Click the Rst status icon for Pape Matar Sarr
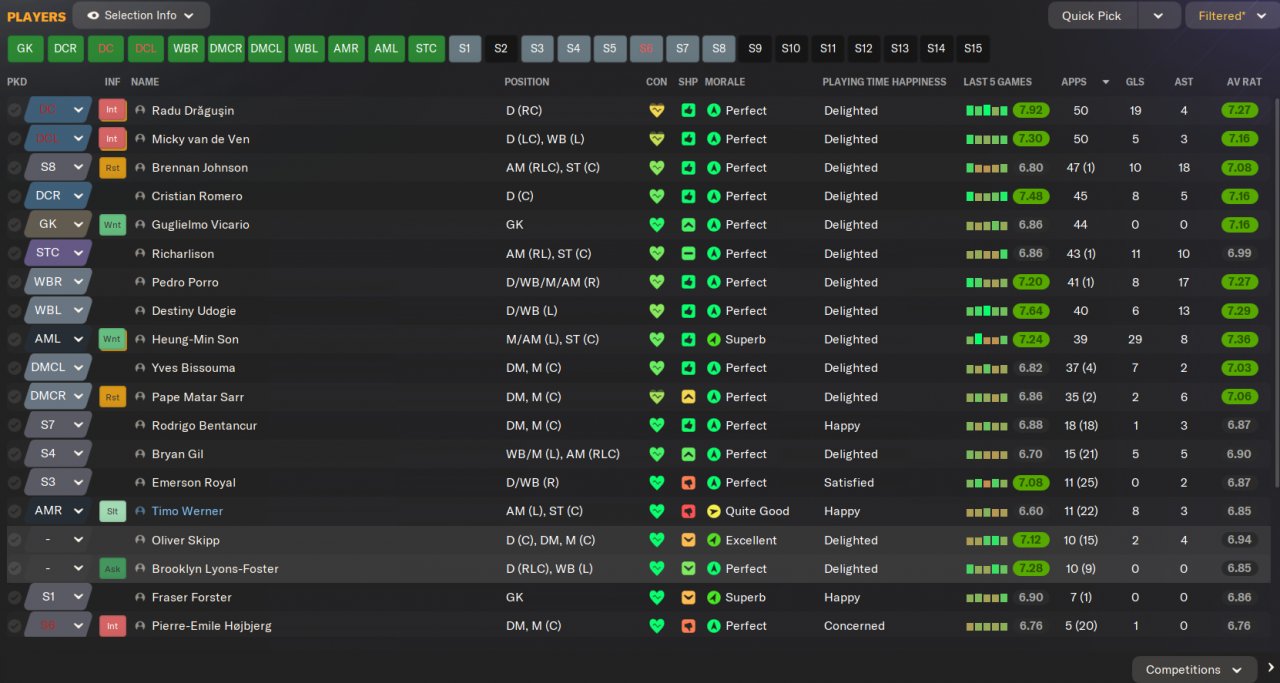This screenshot has width=1280, height=683. point(112,397)
